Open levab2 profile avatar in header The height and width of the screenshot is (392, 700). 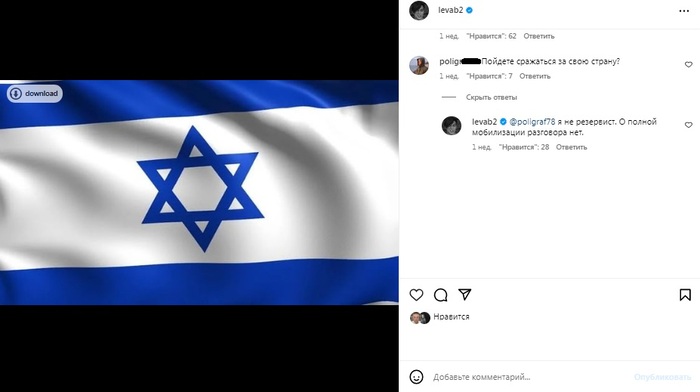[x=419, y=11]
